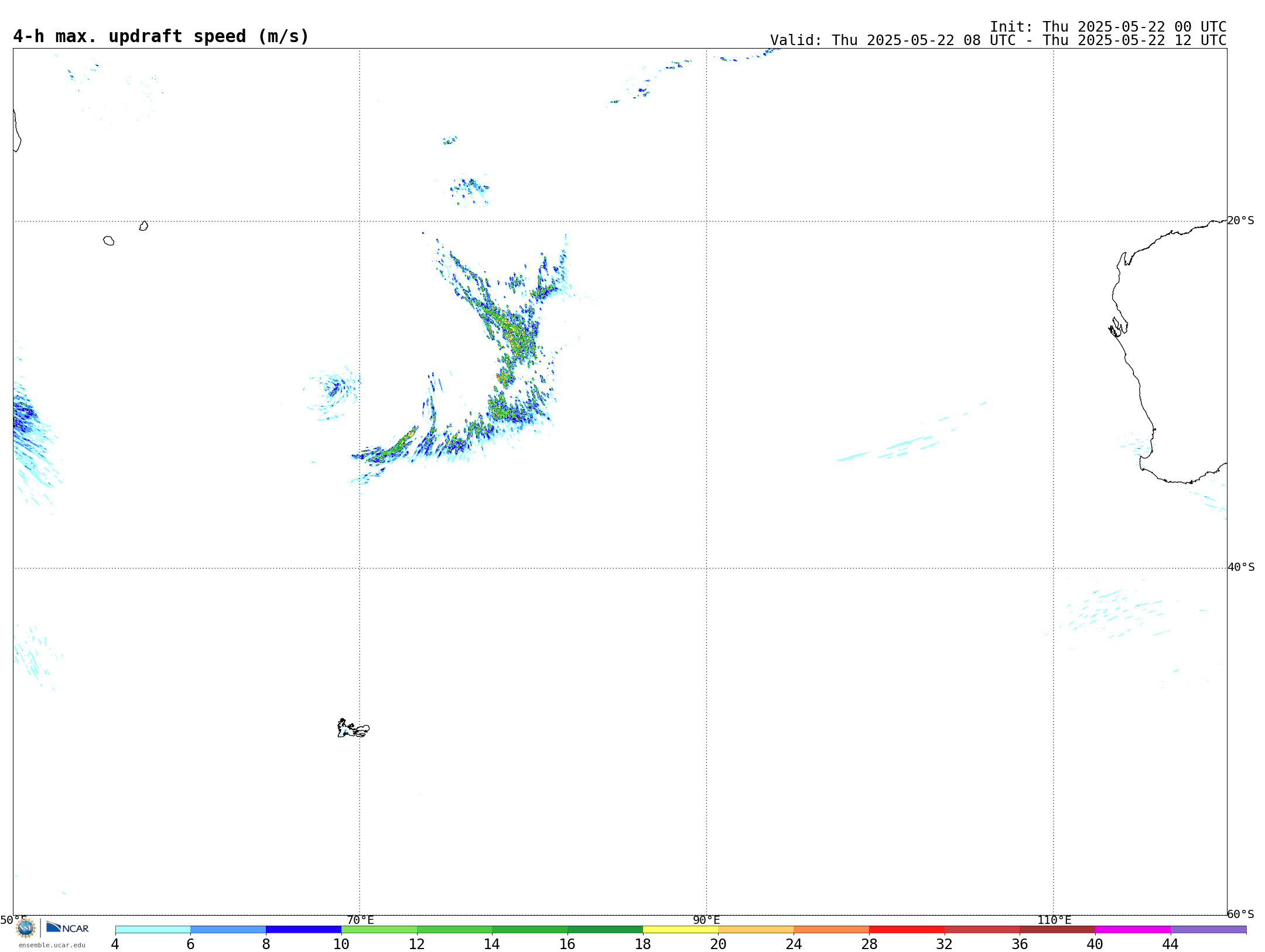Click the light cyan 4-6 colorbar segment
This screenshot has width=1265, height=952.
[x=153, y=929]
